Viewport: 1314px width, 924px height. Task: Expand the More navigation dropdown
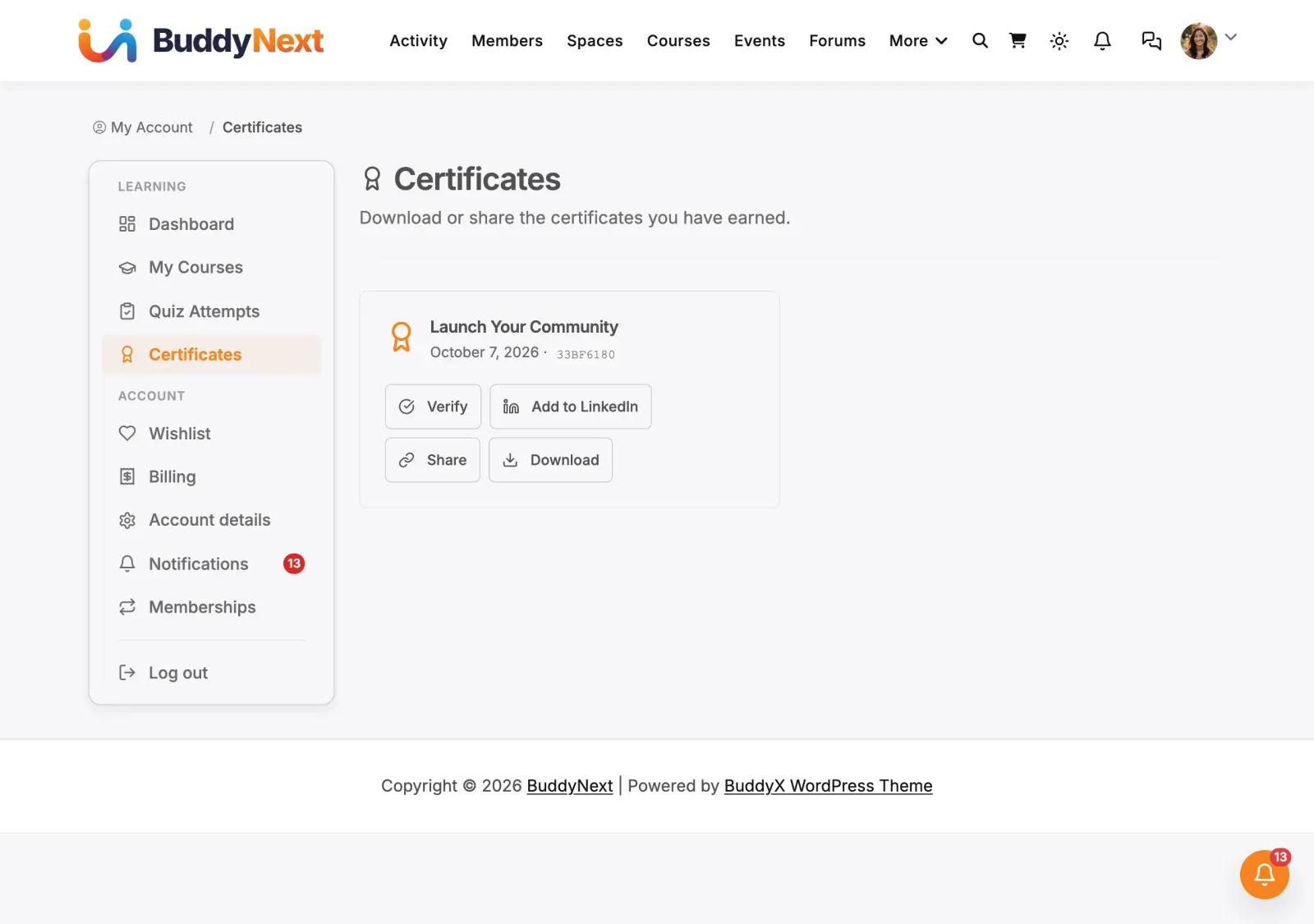(x=918, y=41)
